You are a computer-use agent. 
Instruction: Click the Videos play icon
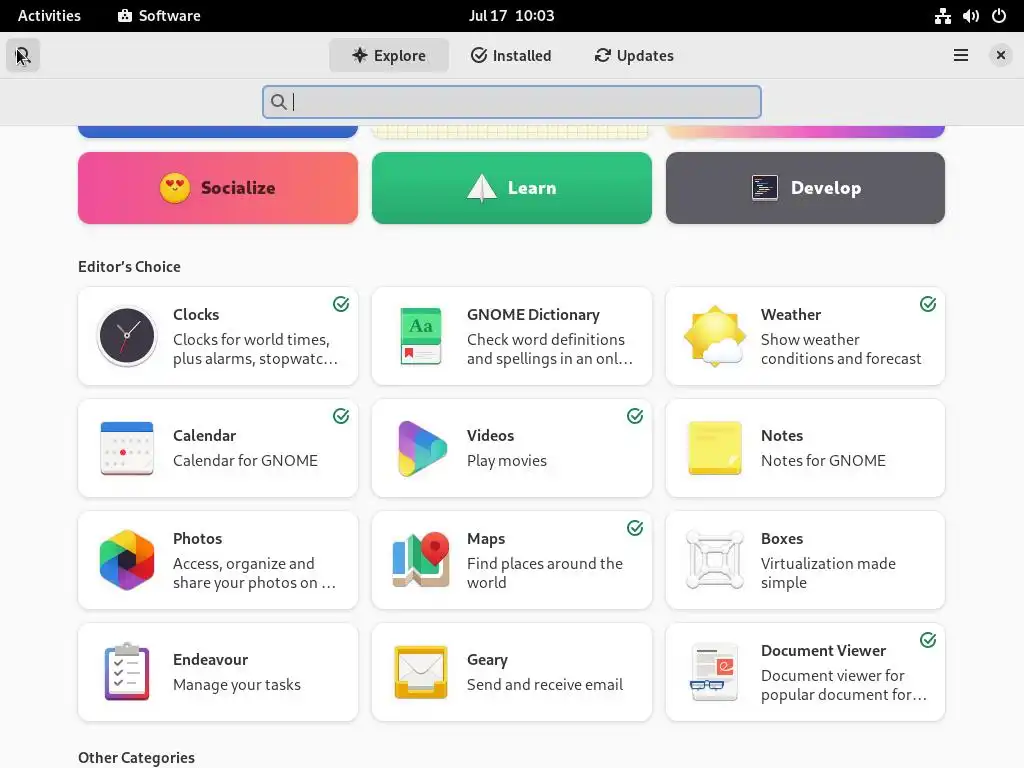point(421,448)
